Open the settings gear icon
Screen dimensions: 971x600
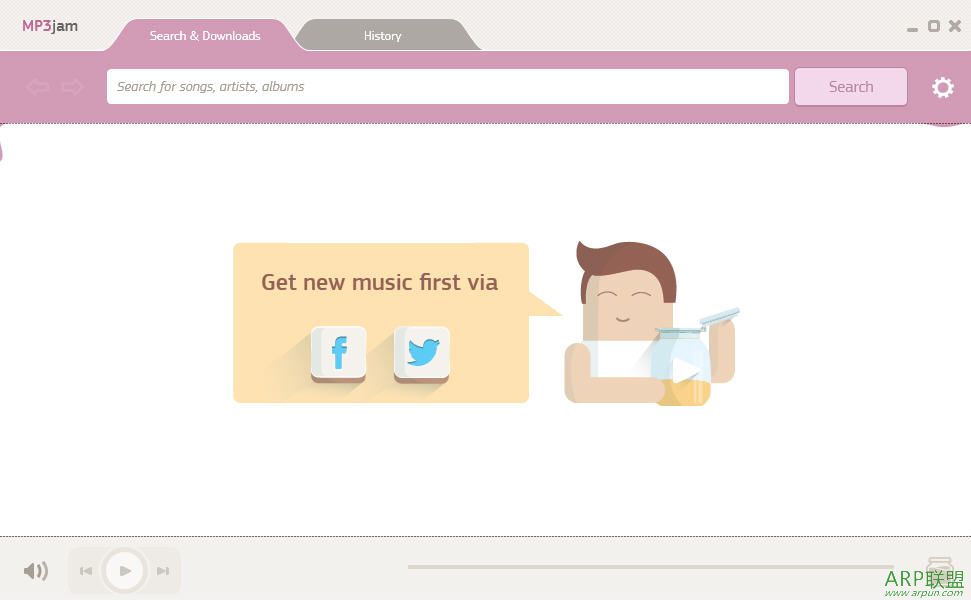pos(943,87)
